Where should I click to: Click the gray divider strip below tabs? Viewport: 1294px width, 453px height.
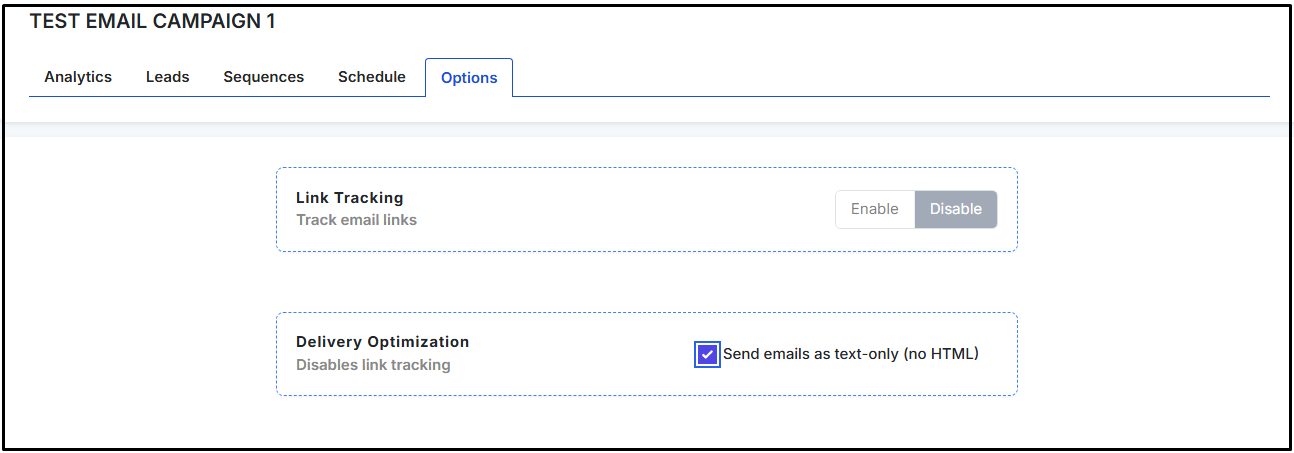coord(646,129)
